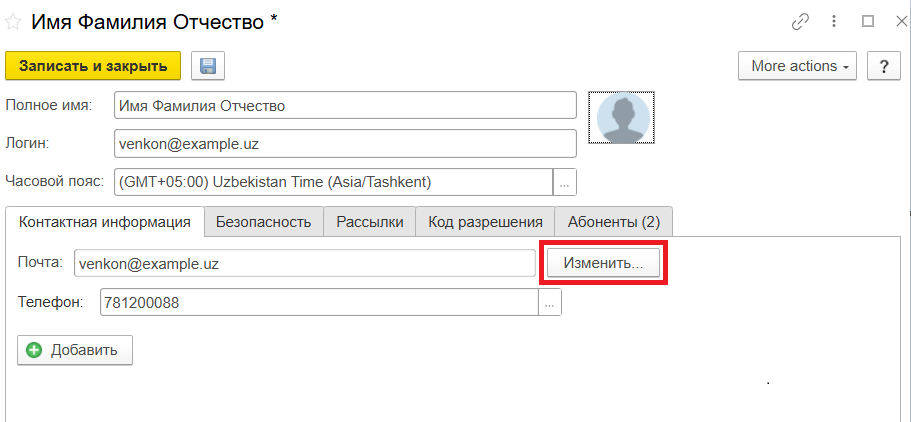Screen dimensions: 911x422
Task: Go to the Абоненты (2) tab
Action: pos(614,222)
